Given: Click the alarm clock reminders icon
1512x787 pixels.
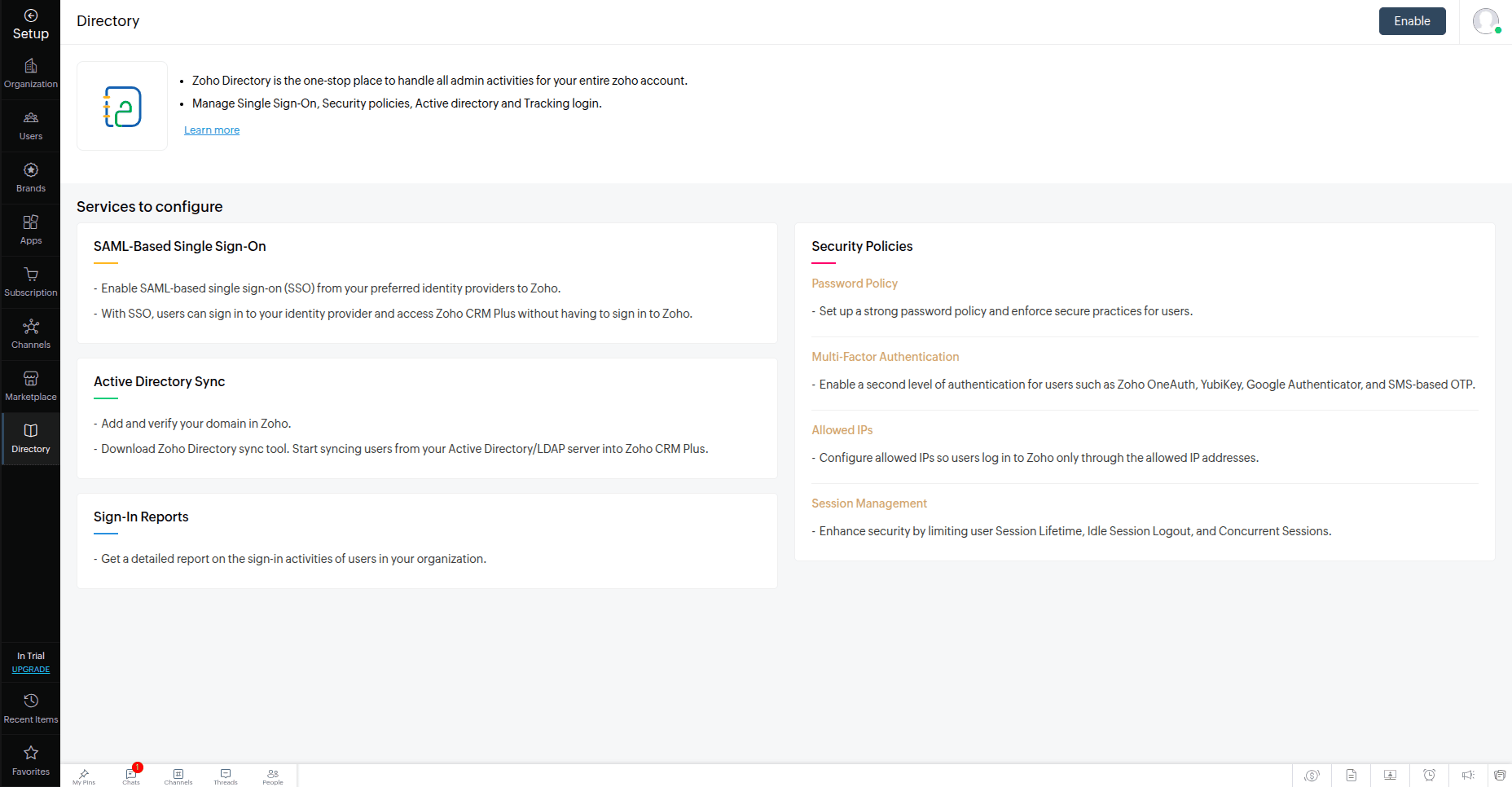Looking at the screenshot, I should [x=1429, y=776].
